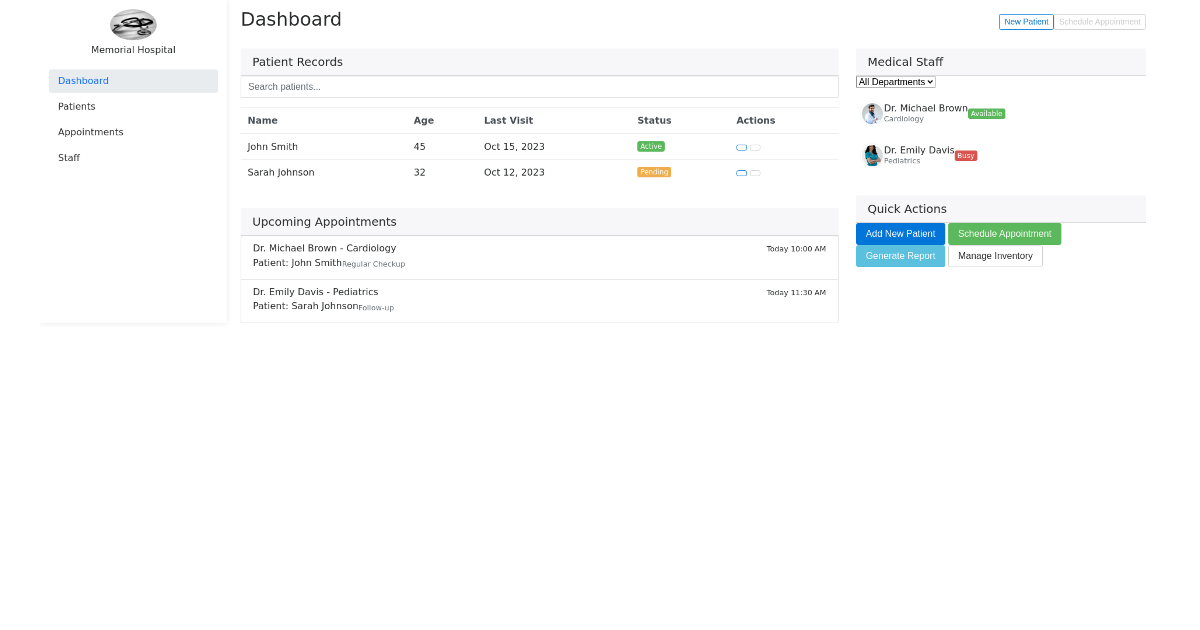
Task: Click Dr. Michael Brown's profile avatar
Action: (871, 113)
